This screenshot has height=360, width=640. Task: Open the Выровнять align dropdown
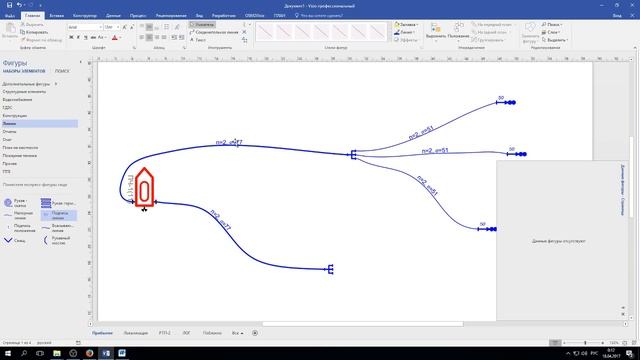click(x=436, y=31)
